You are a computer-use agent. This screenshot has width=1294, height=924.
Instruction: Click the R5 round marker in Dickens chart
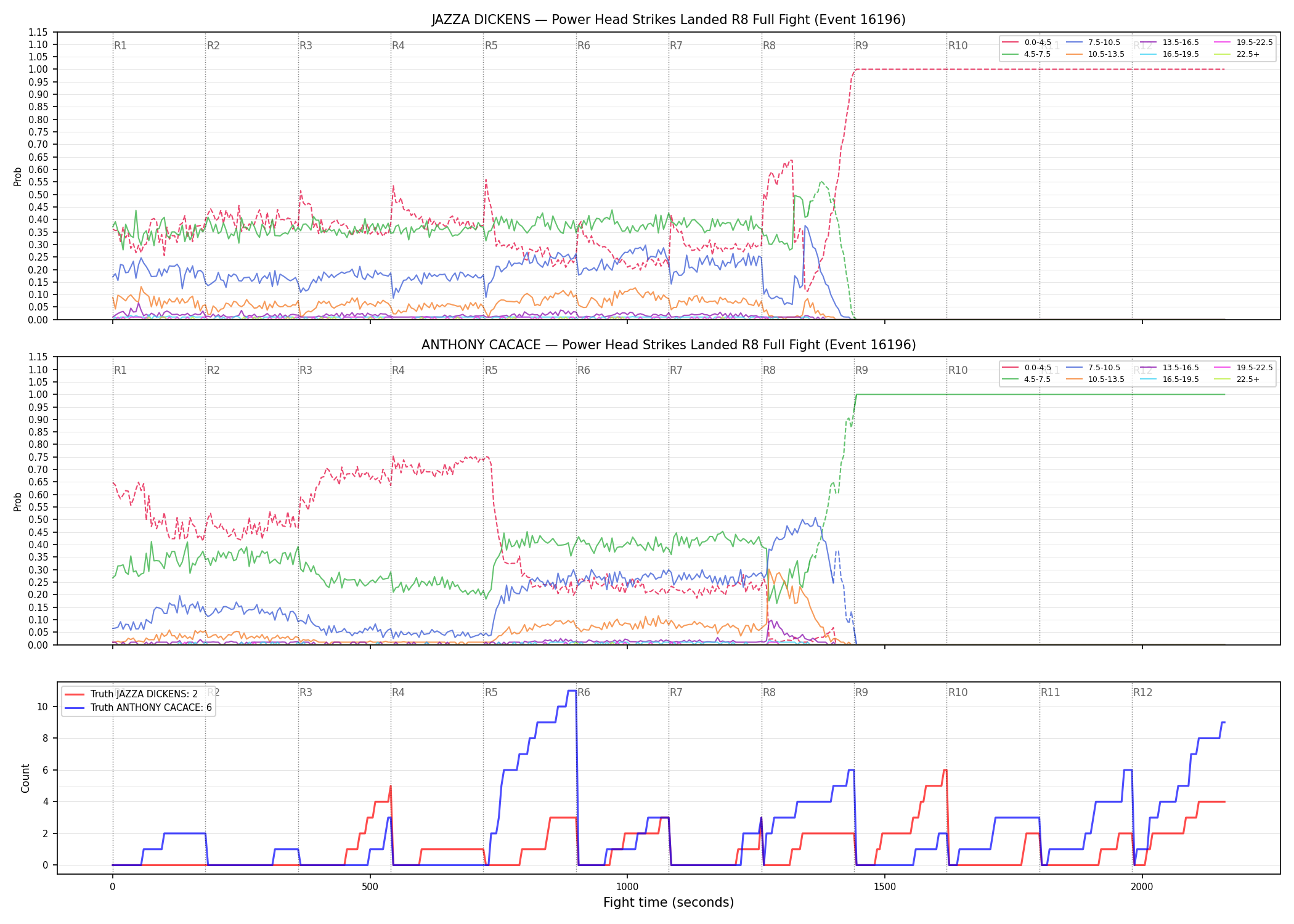[491, 46]
